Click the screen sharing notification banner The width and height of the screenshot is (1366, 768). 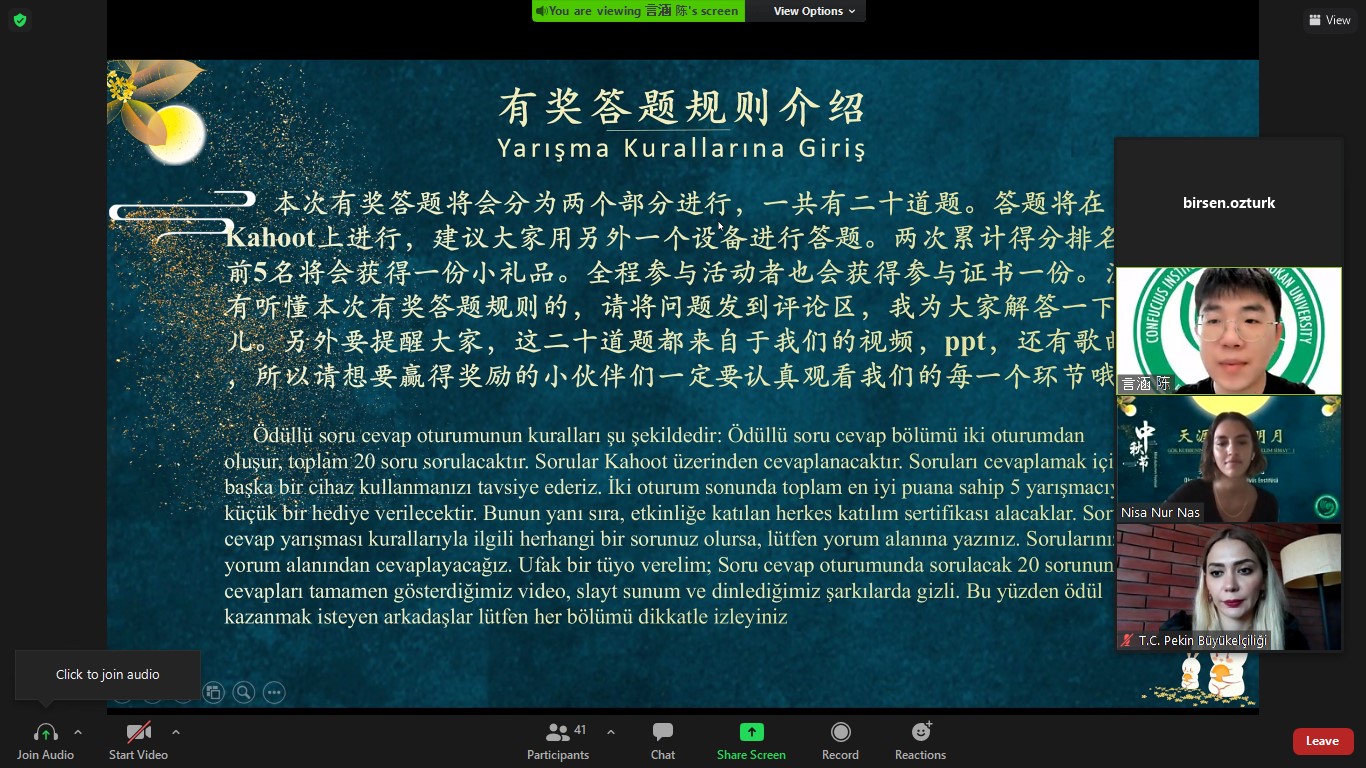[638, 11]
